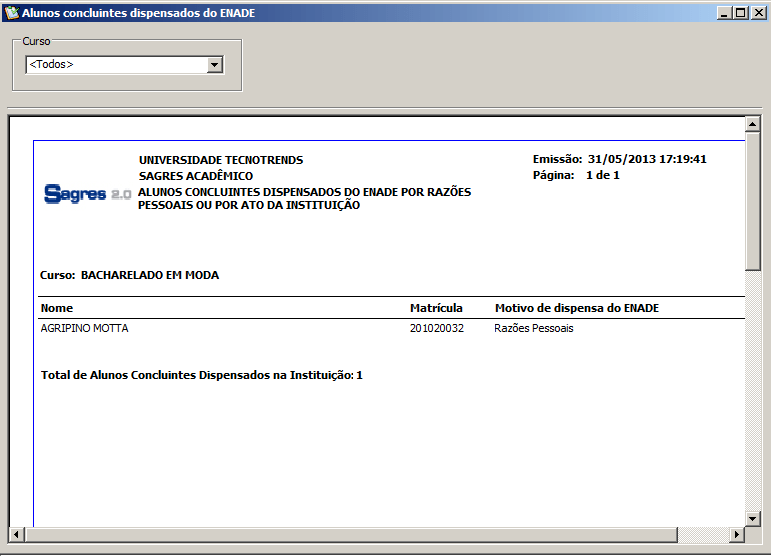Maximize the Alunos concluintes window

[740, 13]
